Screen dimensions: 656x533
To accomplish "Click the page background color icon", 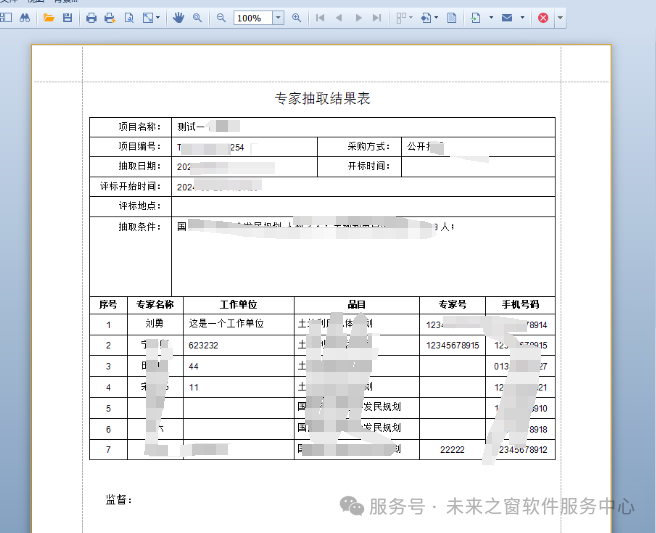I will coord(426,18).
